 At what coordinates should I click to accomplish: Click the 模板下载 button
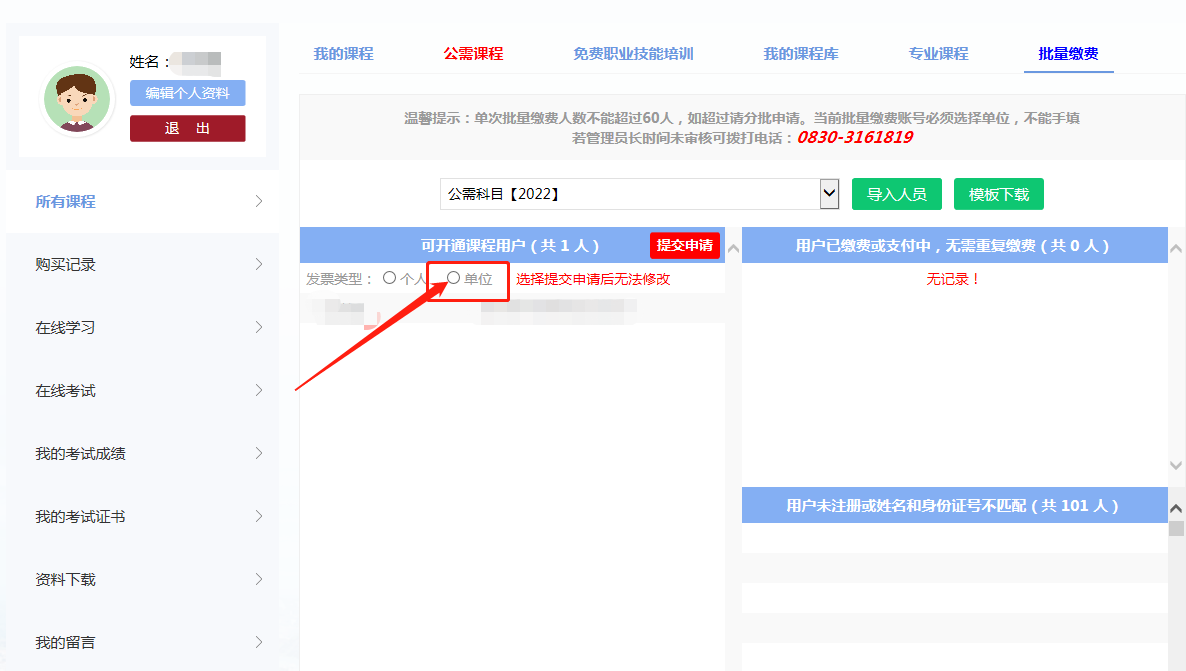point(998,194)
